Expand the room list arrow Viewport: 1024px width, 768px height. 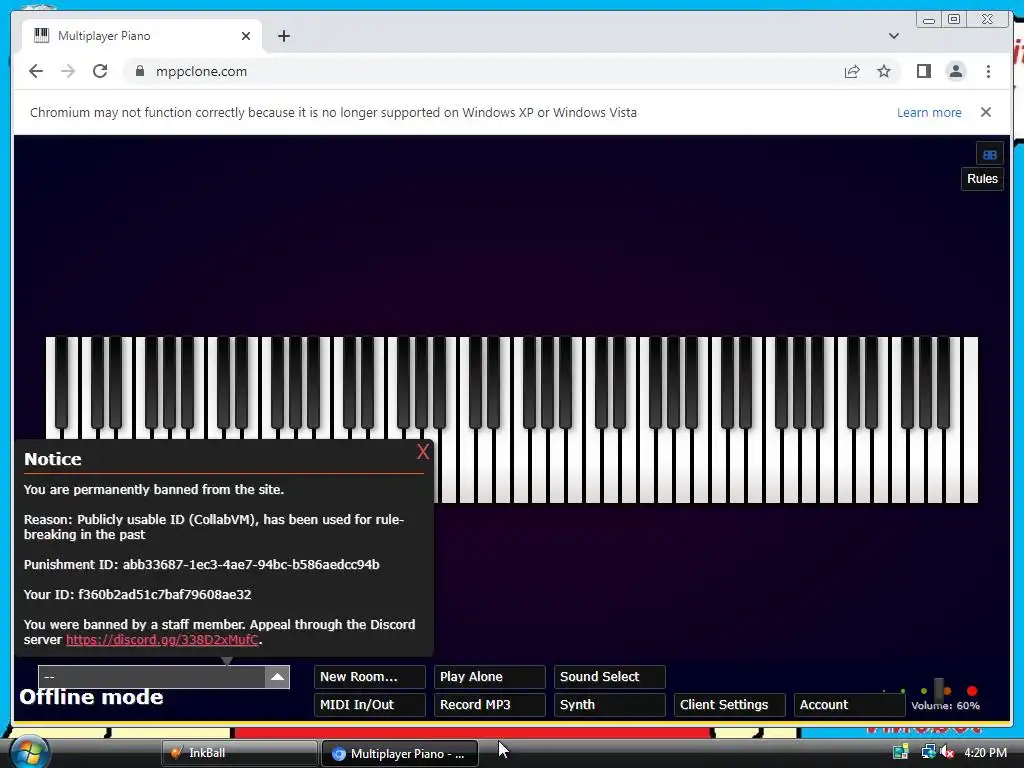point(277,677)
